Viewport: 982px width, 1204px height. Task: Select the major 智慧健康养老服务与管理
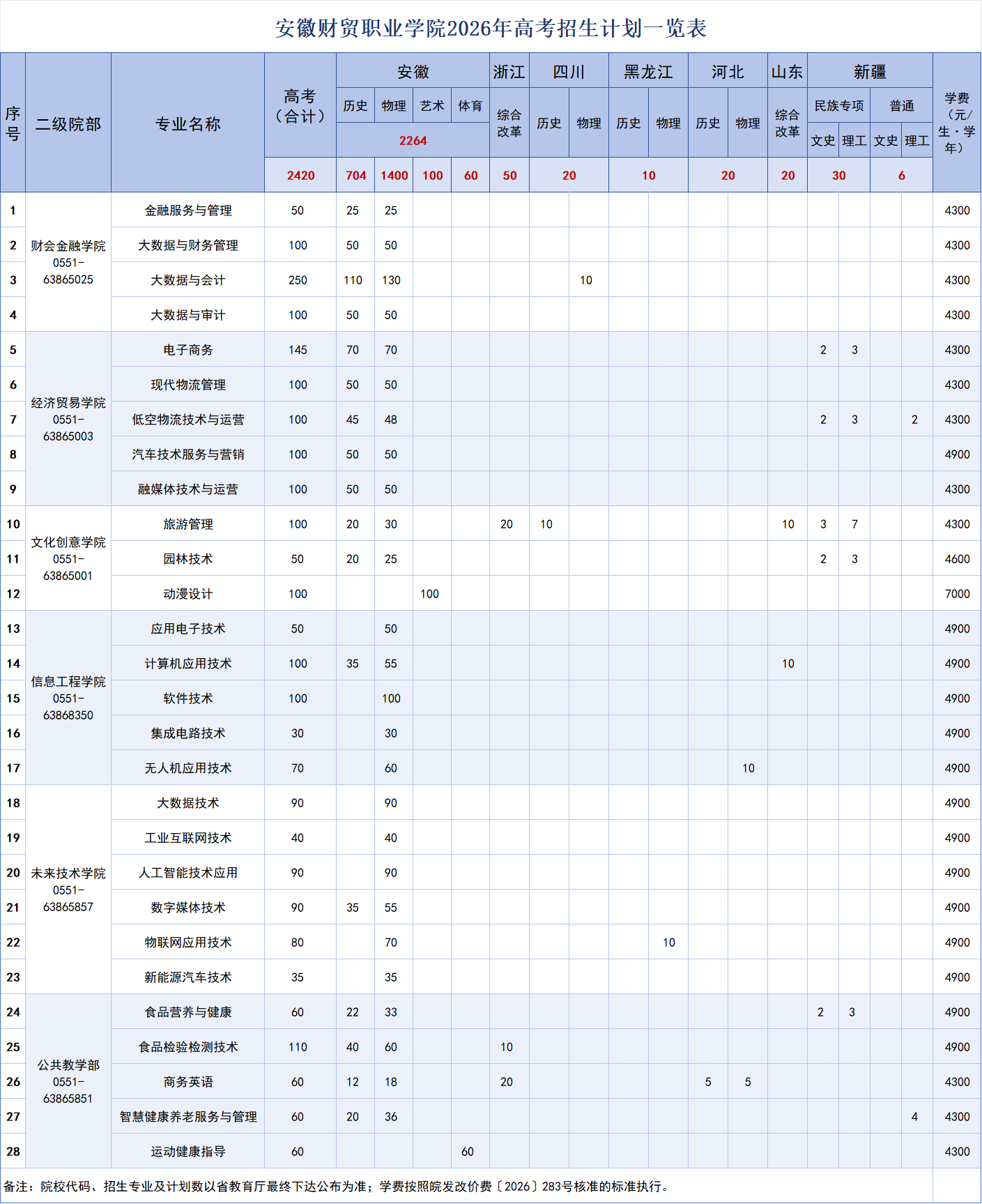[187, 1116]
